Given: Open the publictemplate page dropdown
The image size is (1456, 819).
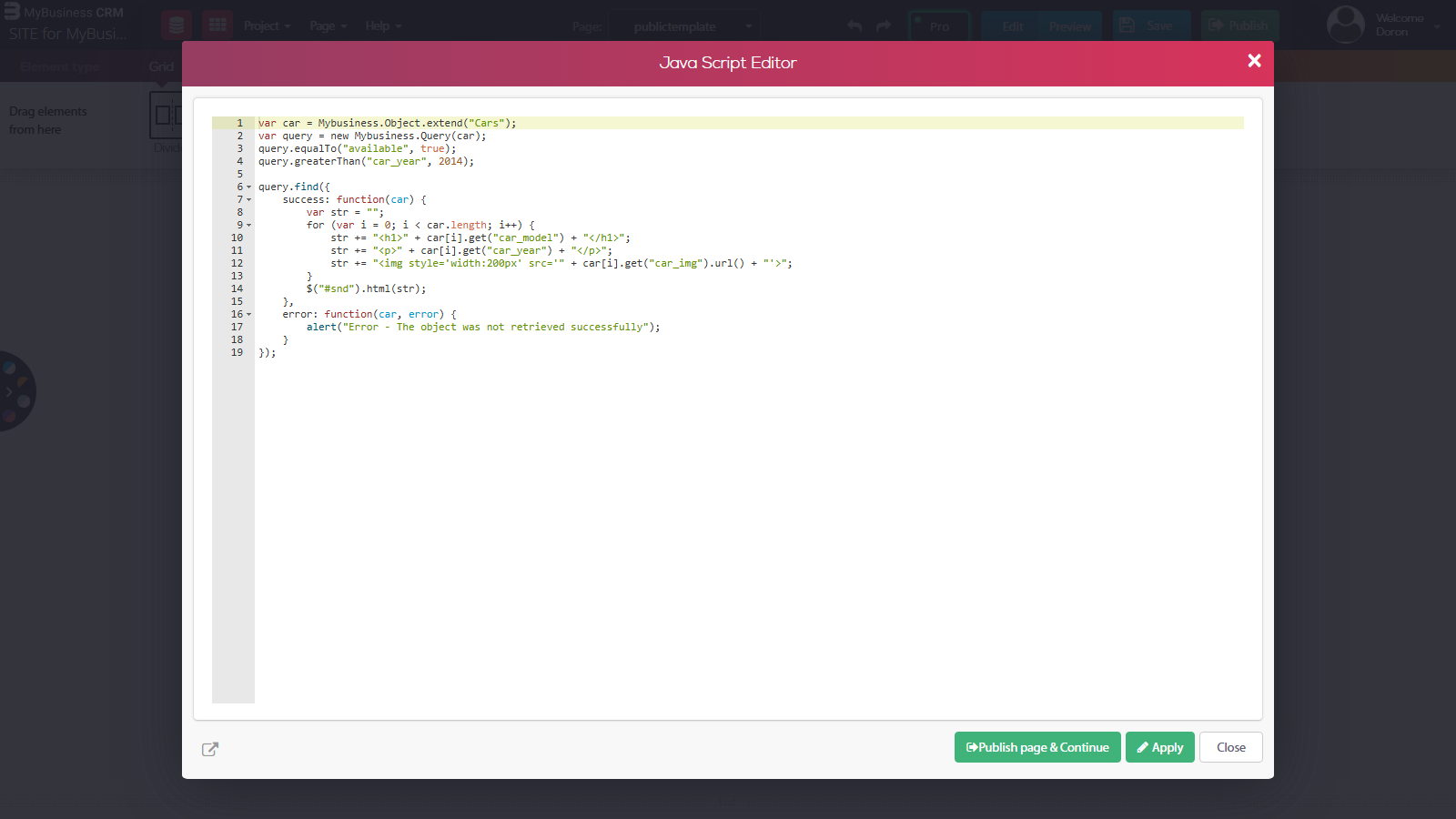Looking at the screenshot, I should 684,26.
